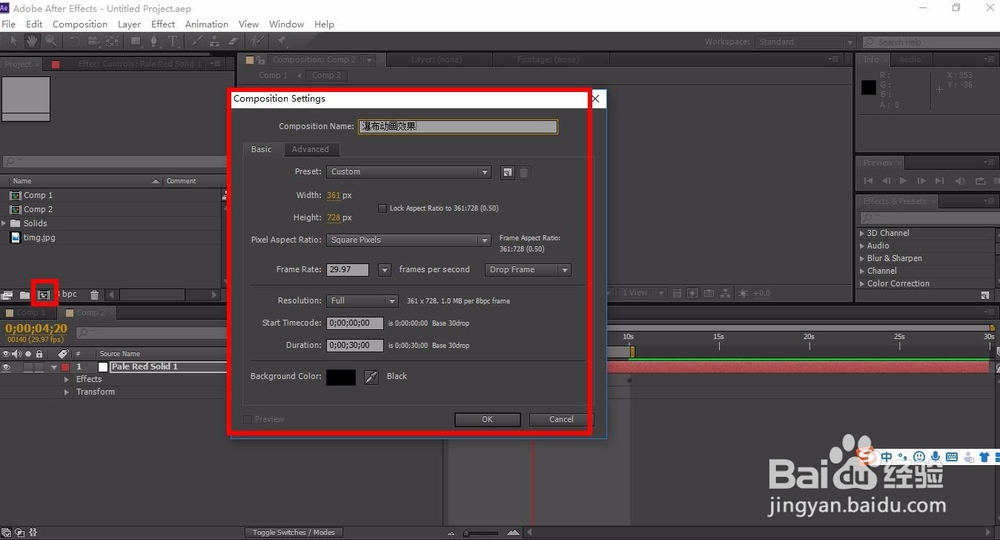Toggle loop option in Preview panel
Image resolution: width=1000 pixels, height=540 pixels.
[980, 180]
